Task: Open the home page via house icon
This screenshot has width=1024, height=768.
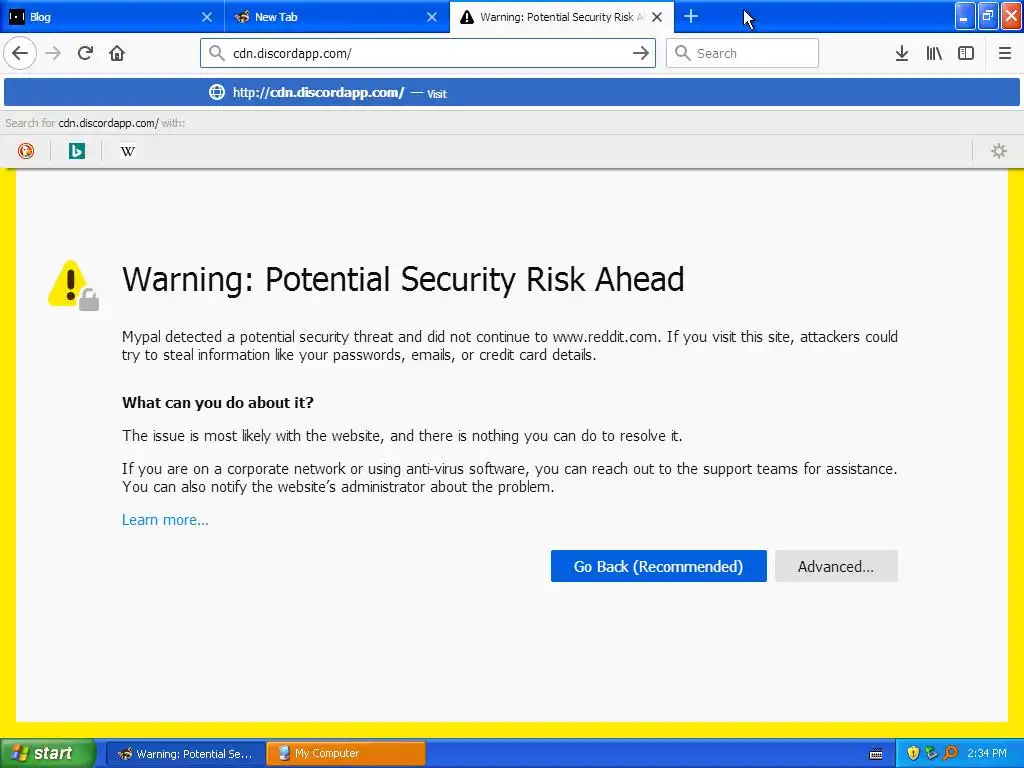Action: (117, 53)
